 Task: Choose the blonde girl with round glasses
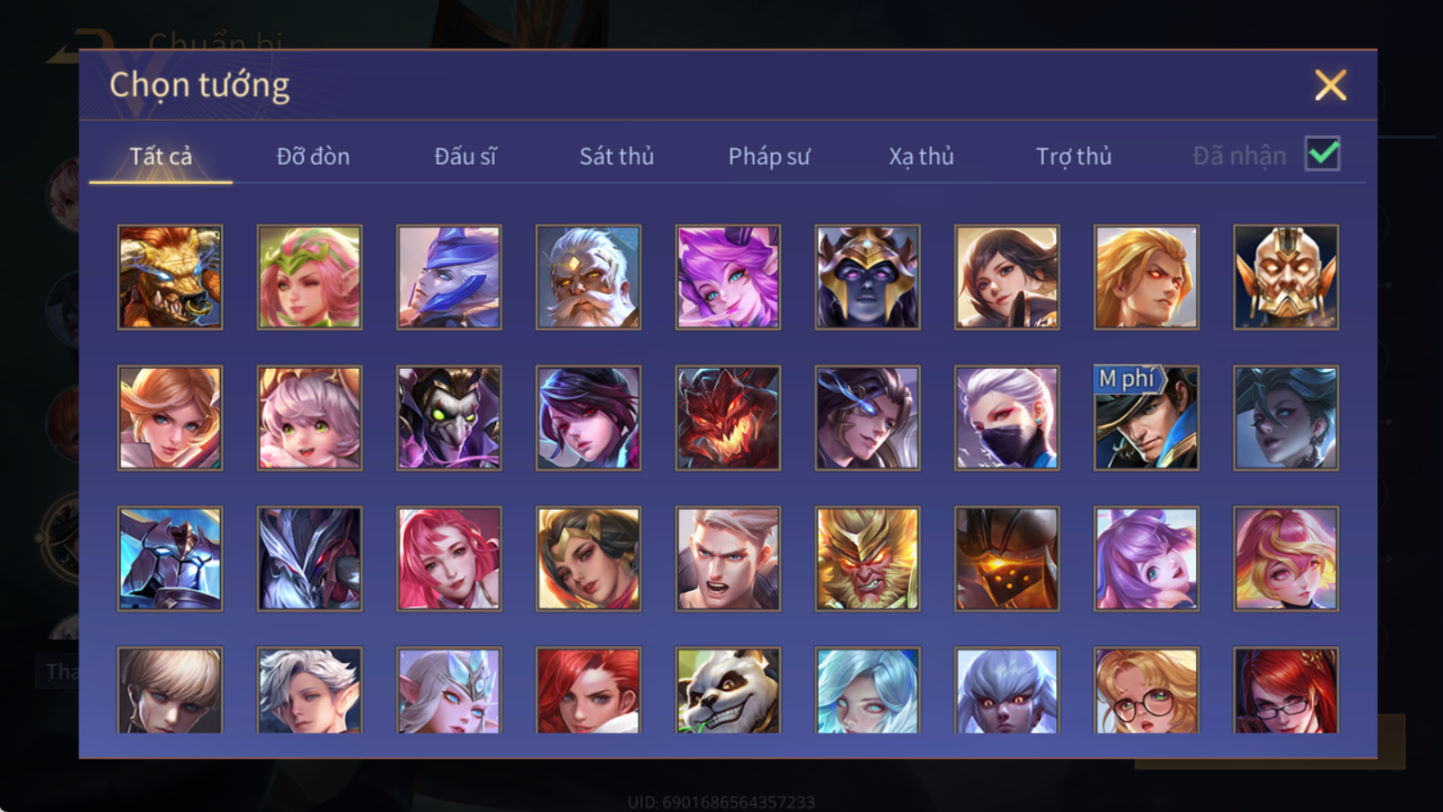click(1146, 690)
